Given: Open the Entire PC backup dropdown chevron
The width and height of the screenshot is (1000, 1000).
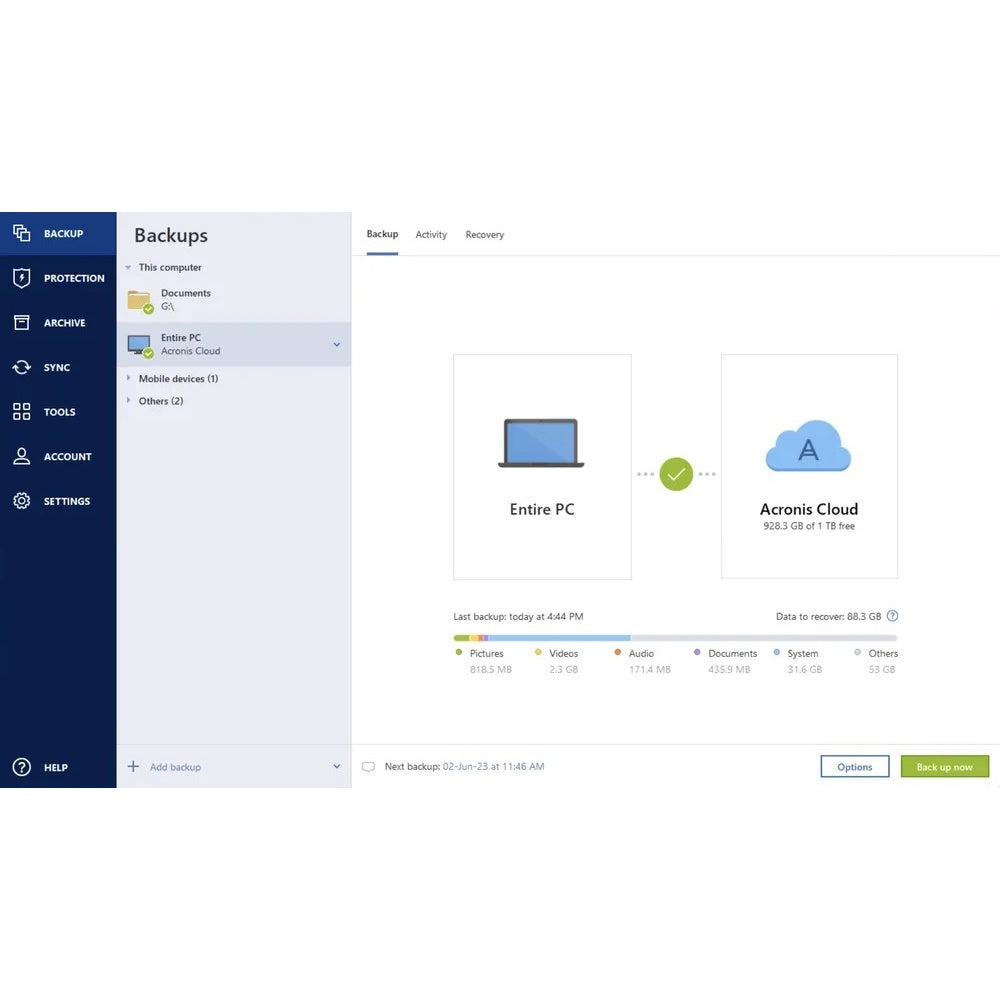Looking at the screenshot, I should point(337,344).
